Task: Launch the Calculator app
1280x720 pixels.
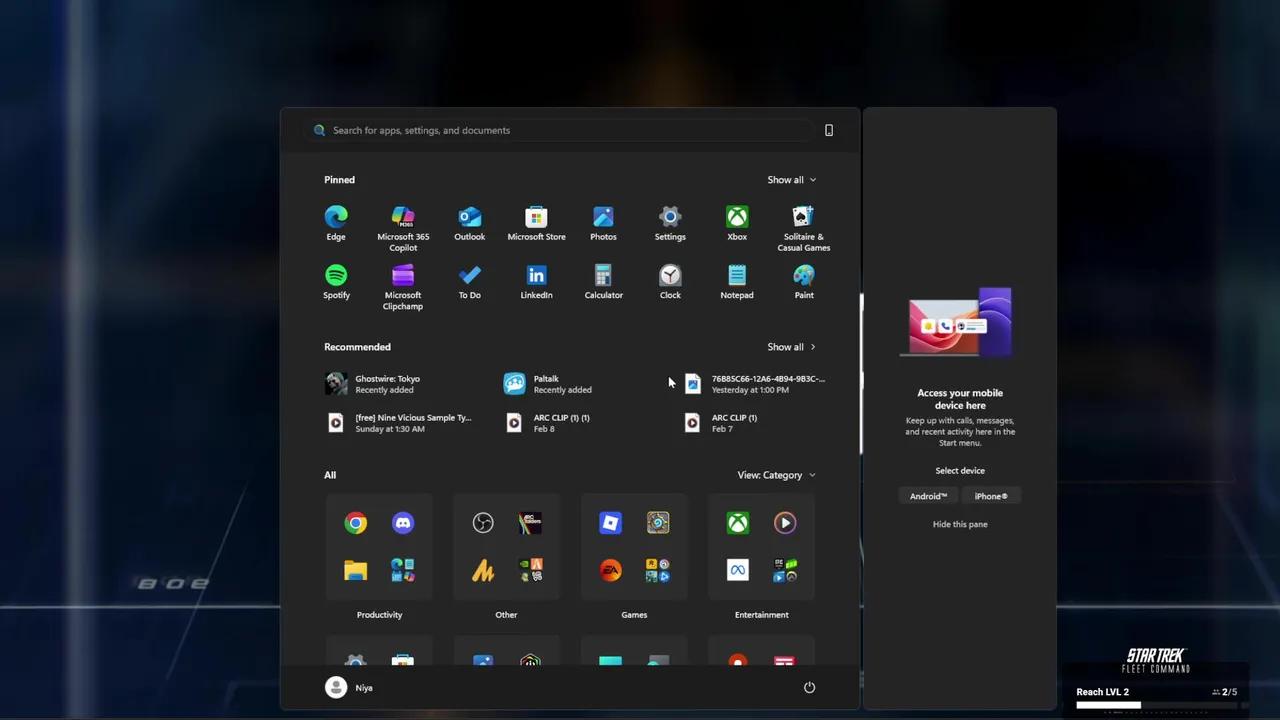Action: (x=603, y=282)
